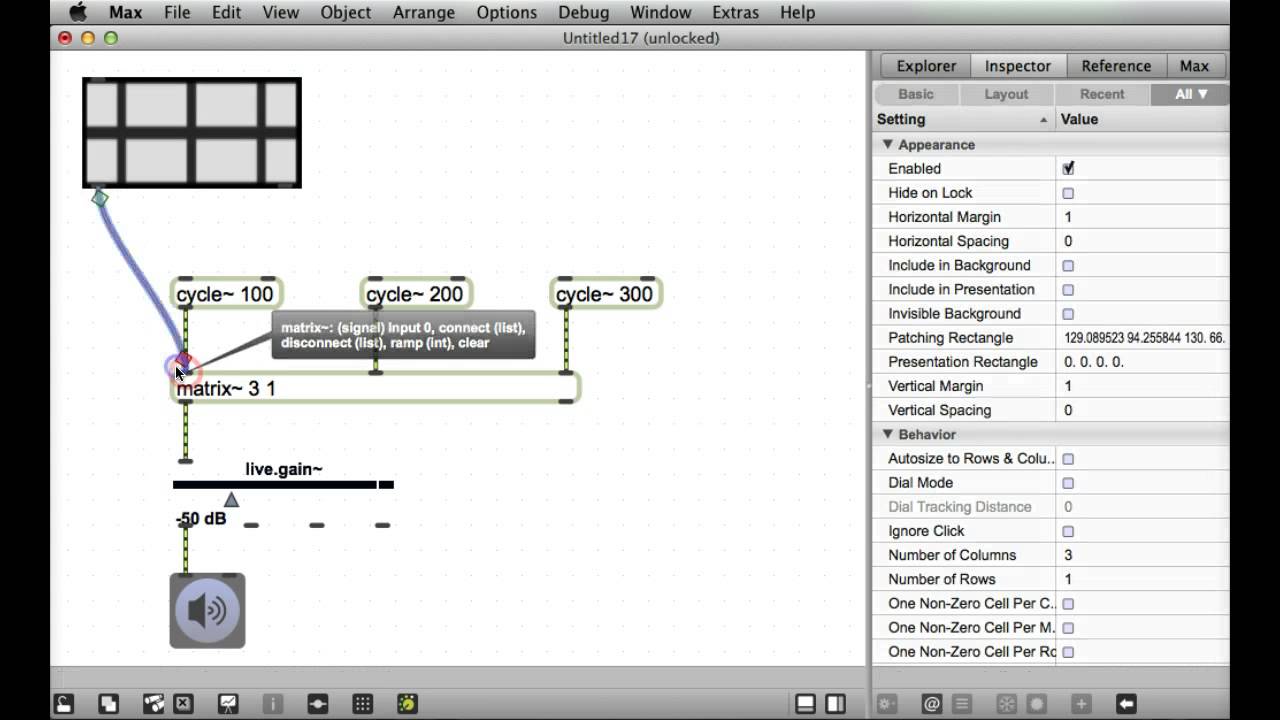Open the All filter dropdown
The width and height of the screenshot is (1280, 720).
[1190, 94]
